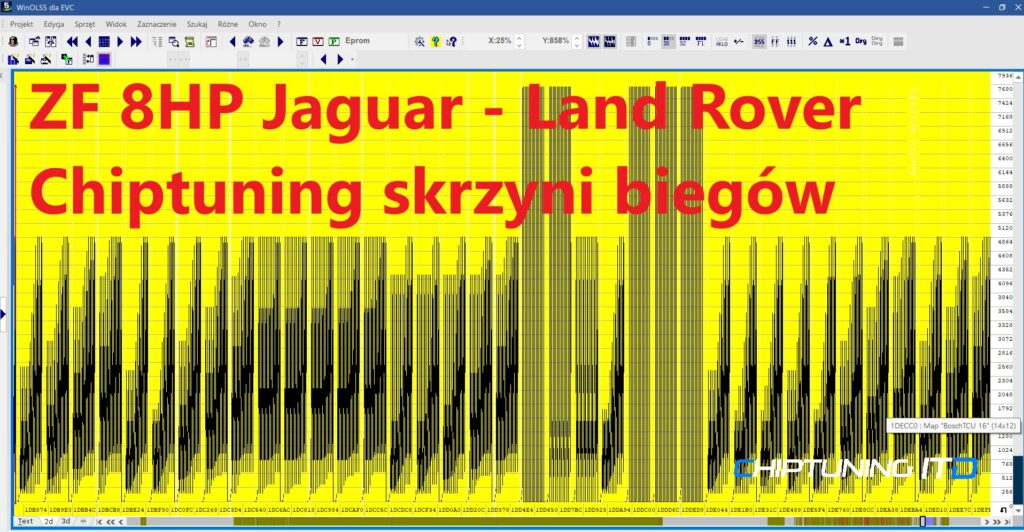Click the previous map left arrow icon
1024x532 pixels.
pyautogui.click(x=232, y=41)
